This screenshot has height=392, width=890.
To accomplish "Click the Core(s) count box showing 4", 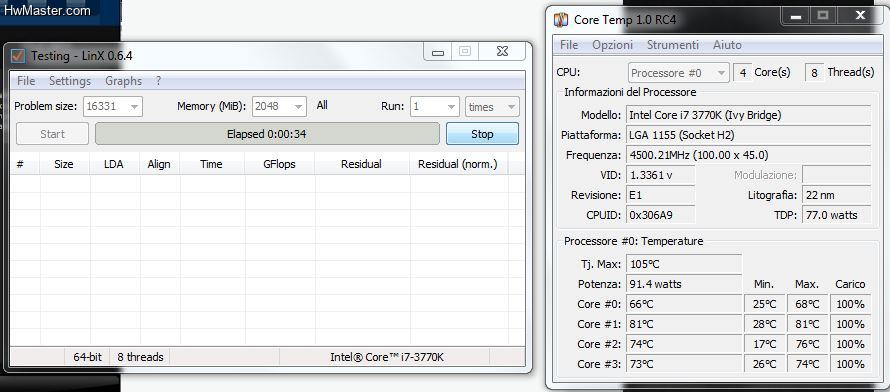I will 742,73.
